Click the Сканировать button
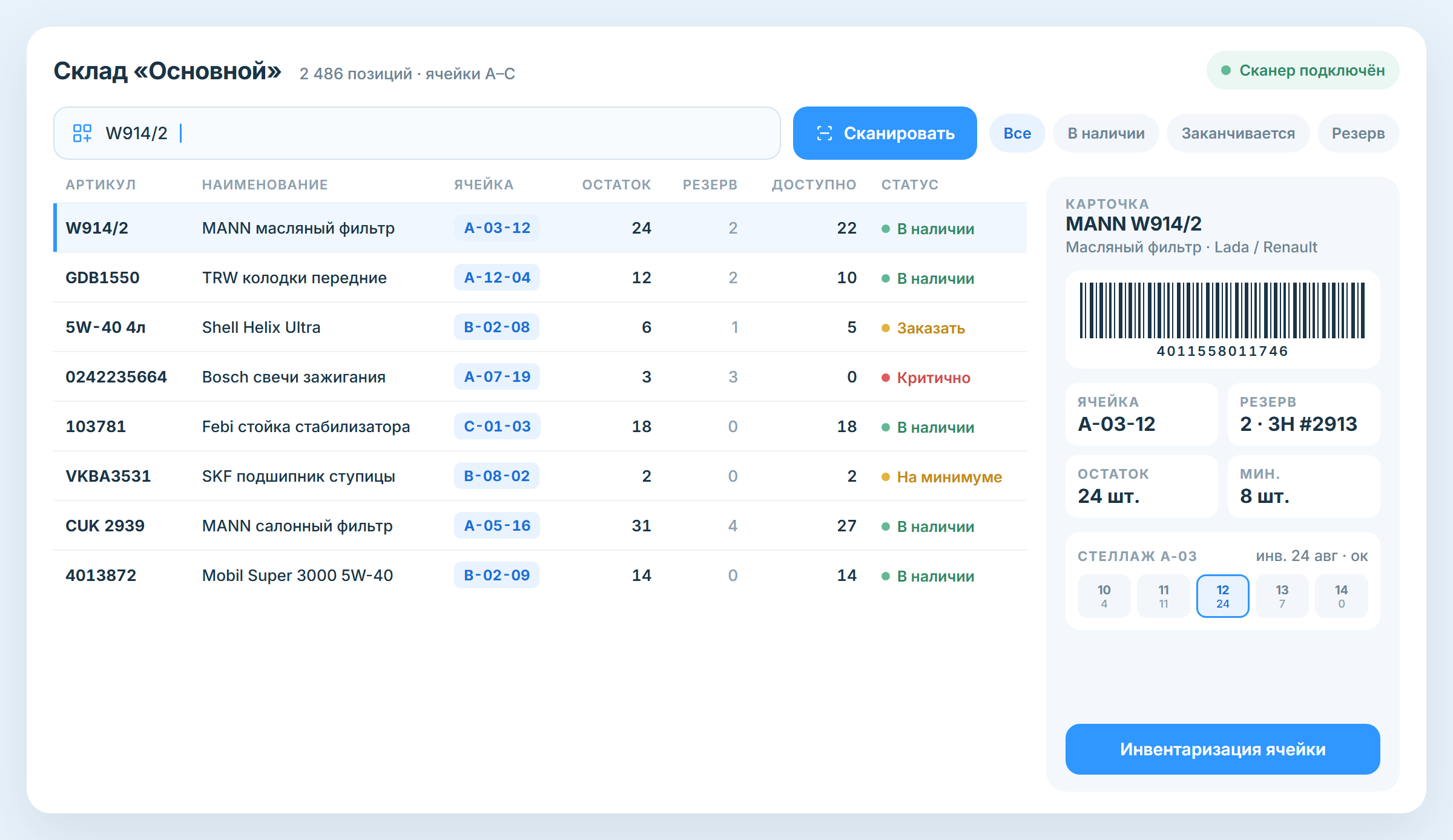Viewport: 1453px width, 840px height. pos(885,133)
